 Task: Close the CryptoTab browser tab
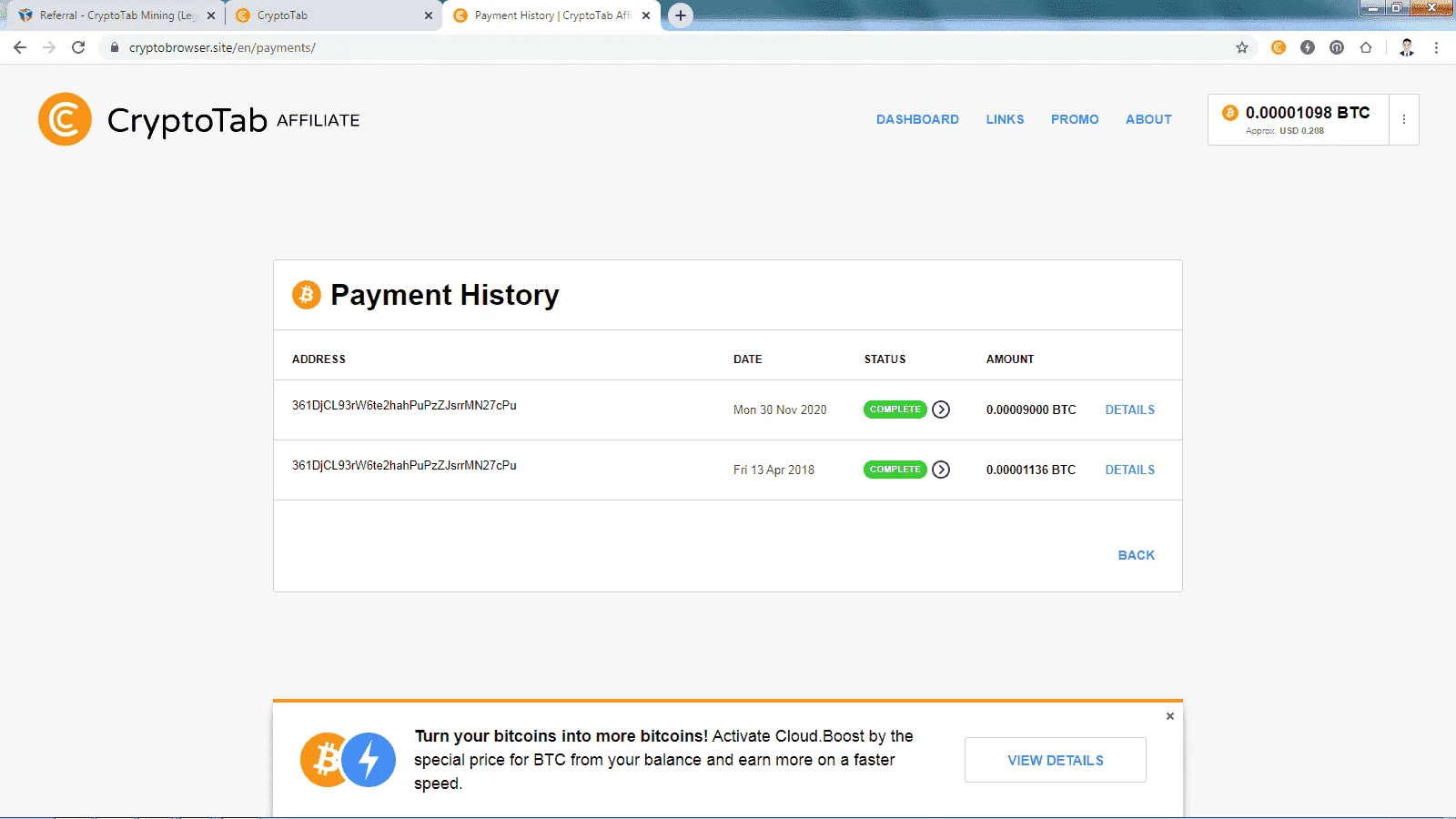point(429,15)
